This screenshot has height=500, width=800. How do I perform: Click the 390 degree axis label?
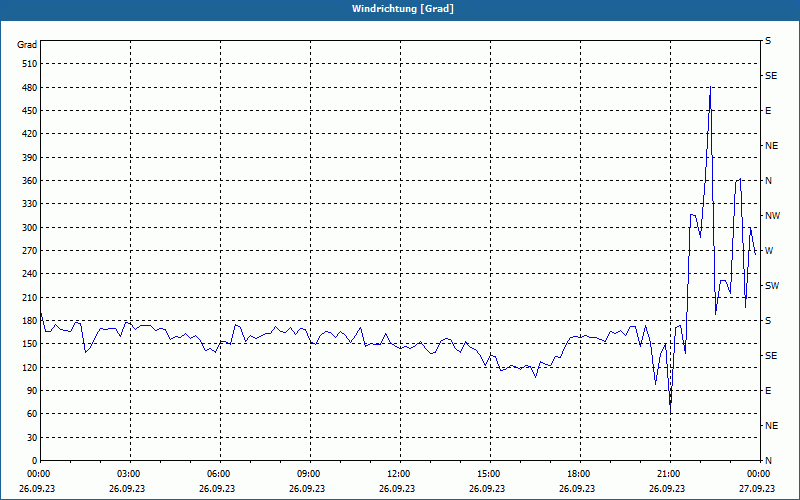(x=30, y=157)
